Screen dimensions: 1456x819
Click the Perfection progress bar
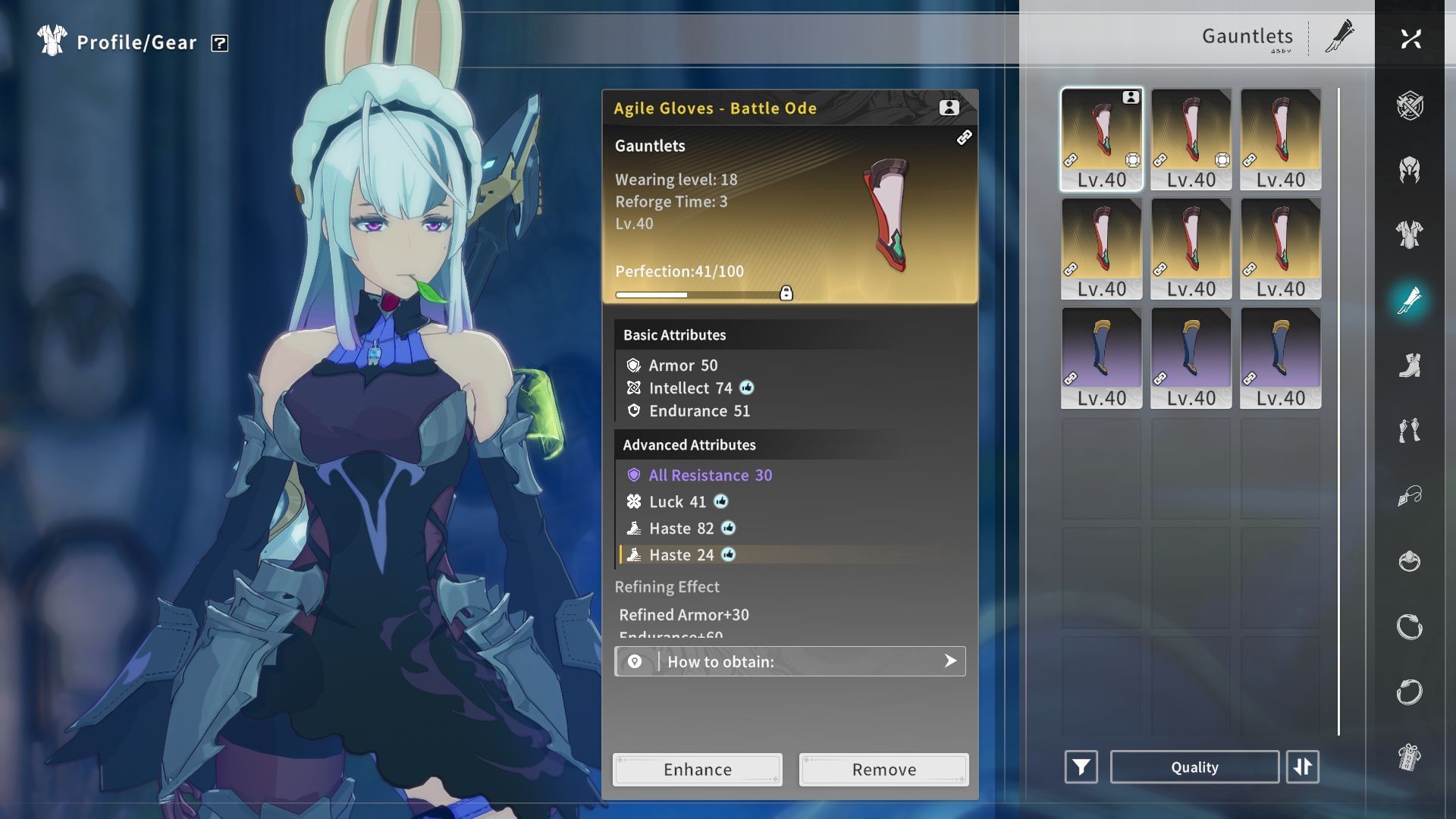coord(698,294)
